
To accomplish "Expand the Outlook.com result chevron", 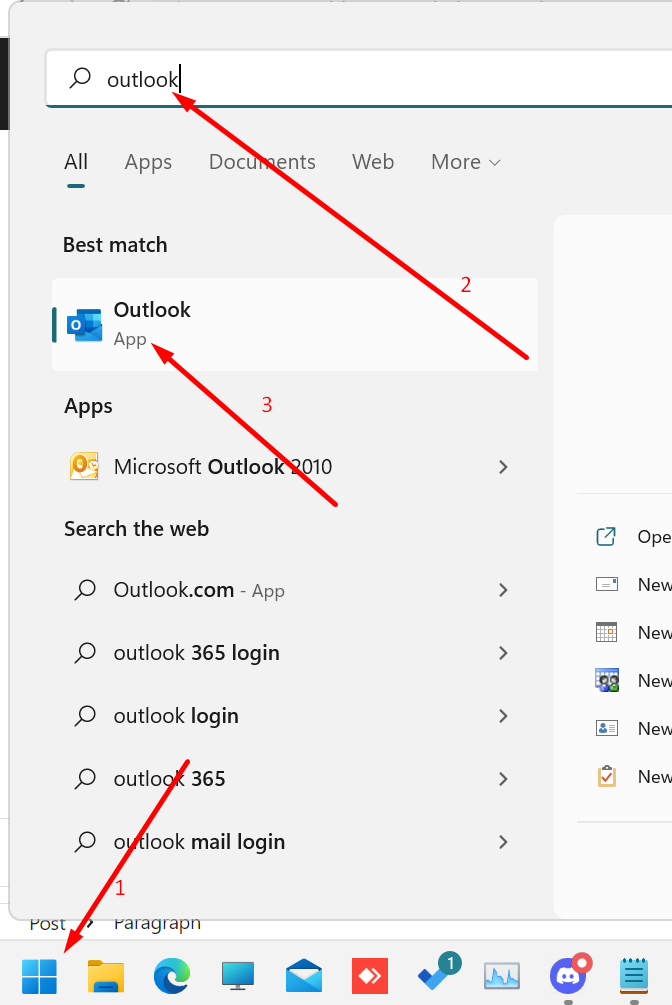I will coord(503,590).
